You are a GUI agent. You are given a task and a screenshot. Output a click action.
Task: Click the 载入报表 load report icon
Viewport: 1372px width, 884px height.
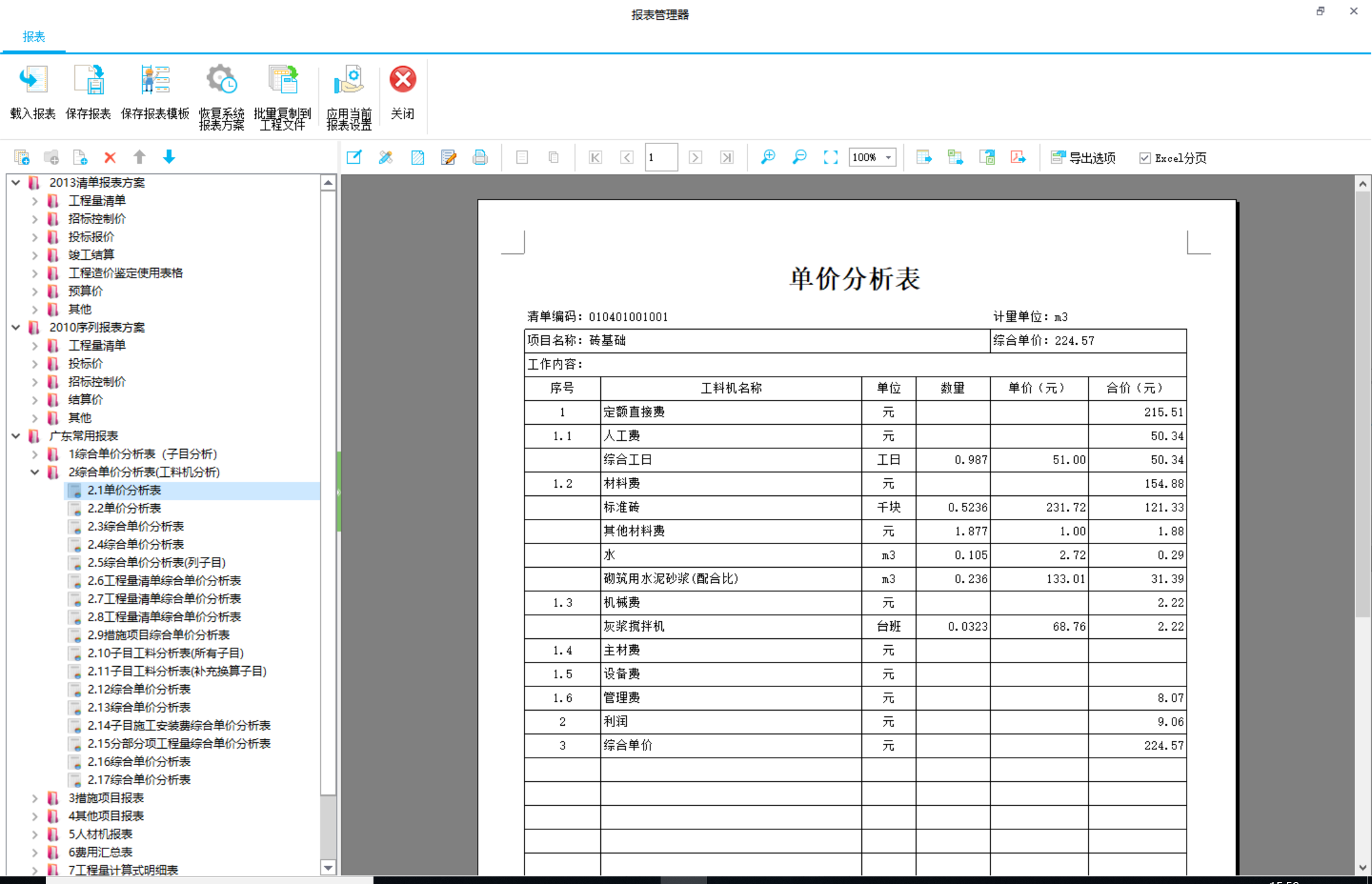click(32, 81)
